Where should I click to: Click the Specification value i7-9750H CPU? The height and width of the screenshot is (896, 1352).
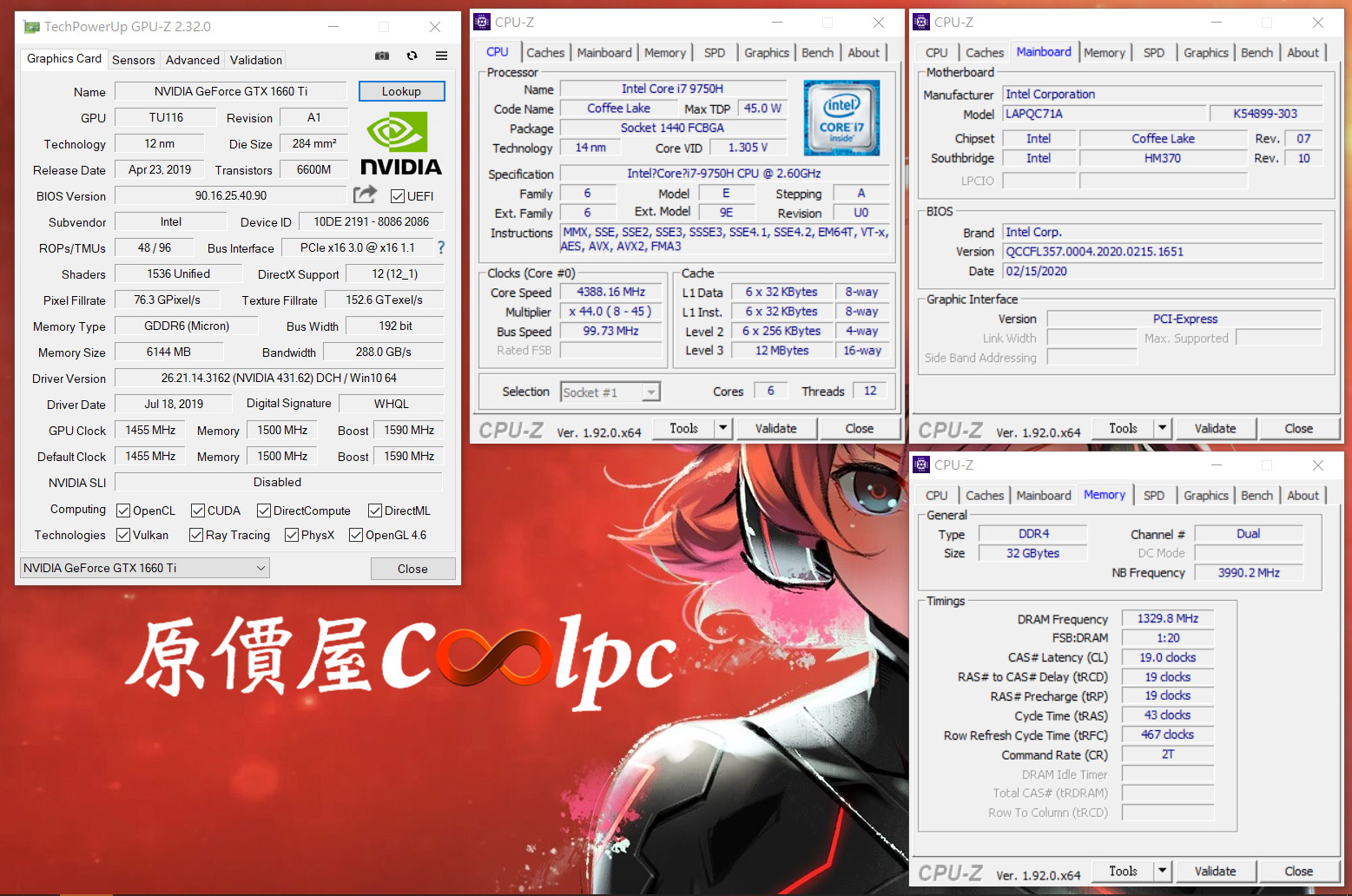pos(724,174)
